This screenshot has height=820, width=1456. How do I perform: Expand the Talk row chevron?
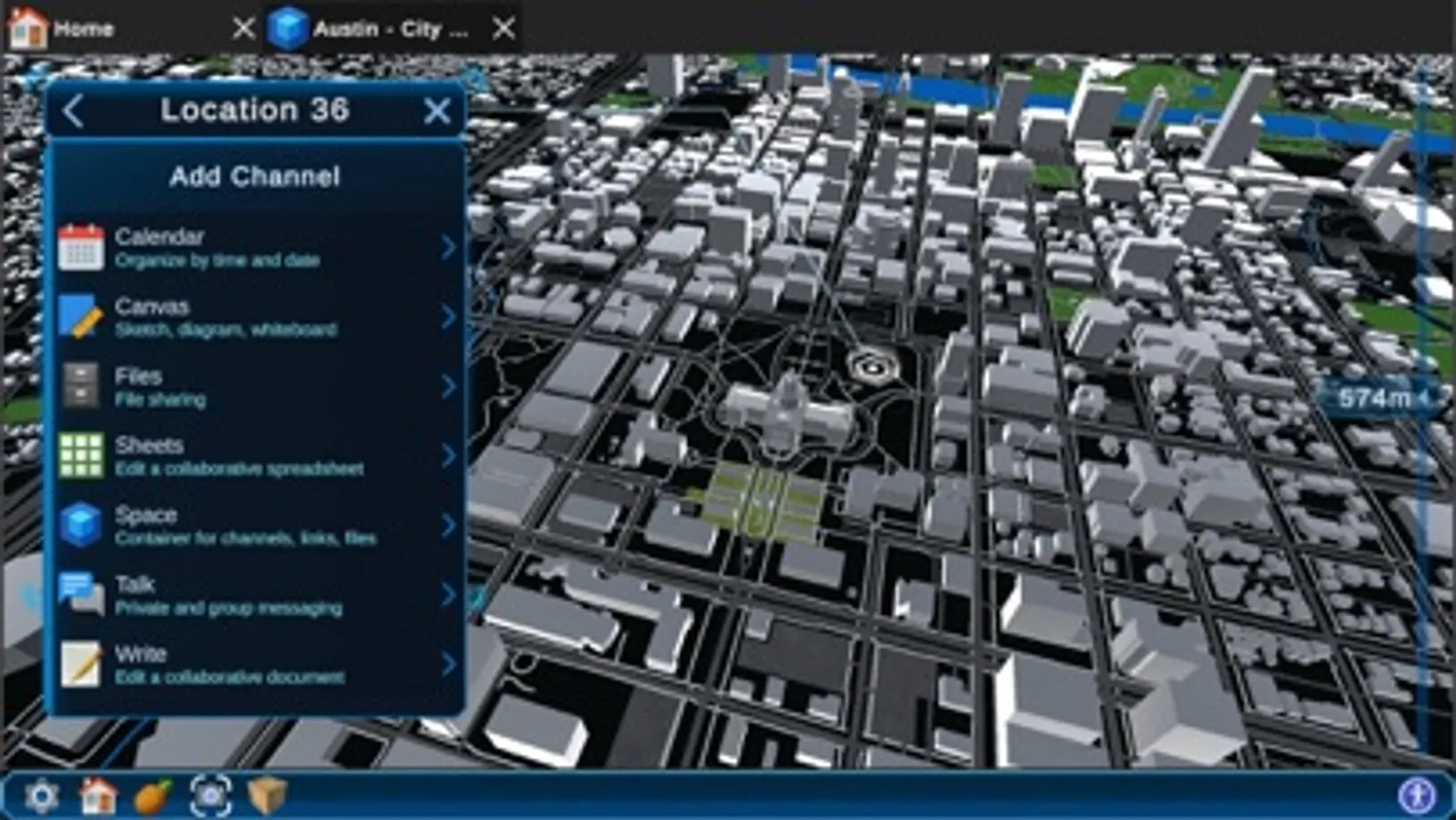[448, 594]
